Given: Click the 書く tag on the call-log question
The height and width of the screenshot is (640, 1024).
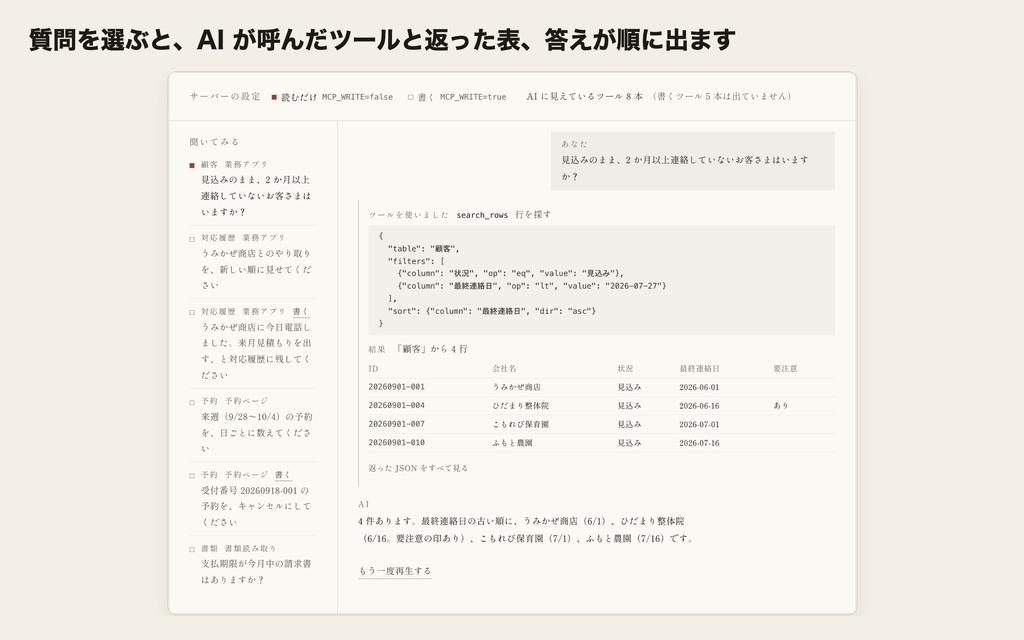Looking at the screenshot, I should pos(300,312).
